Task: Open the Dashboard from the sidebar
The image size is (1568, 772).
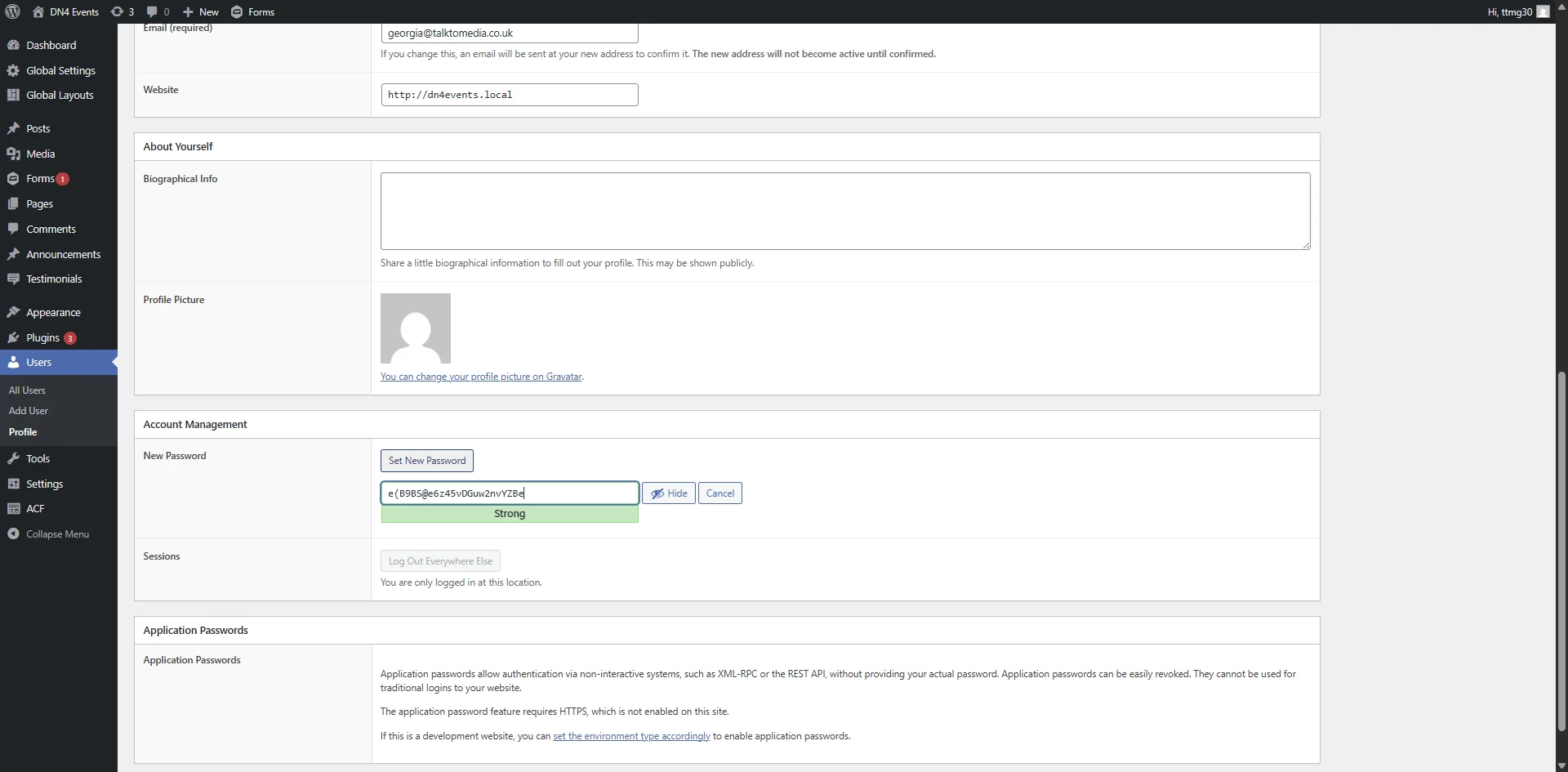Action: 51,45
